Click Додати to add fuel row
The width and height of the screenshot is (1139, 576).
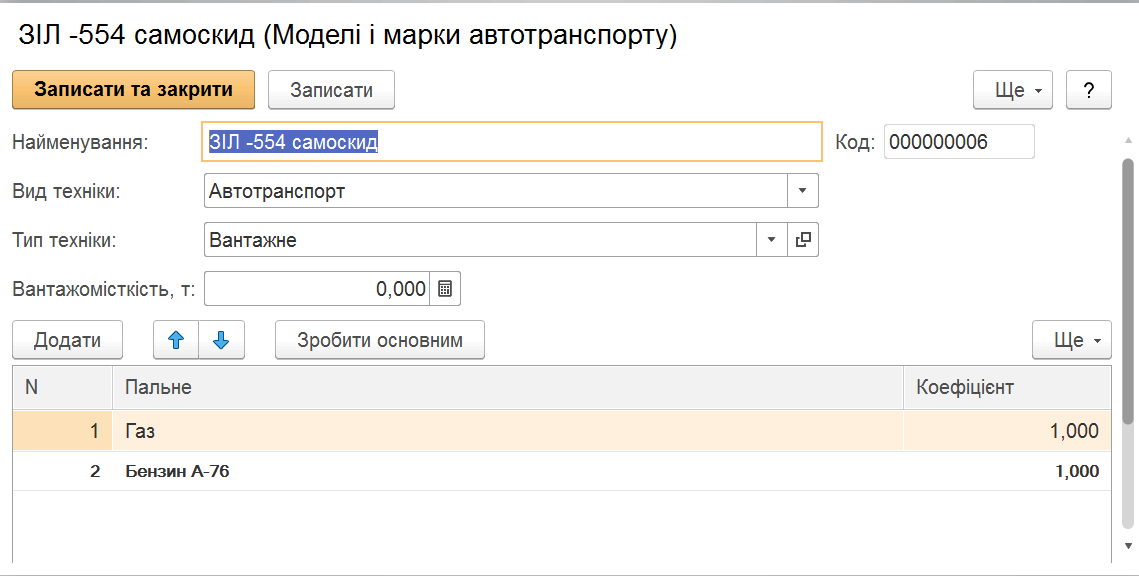(68, 340)
